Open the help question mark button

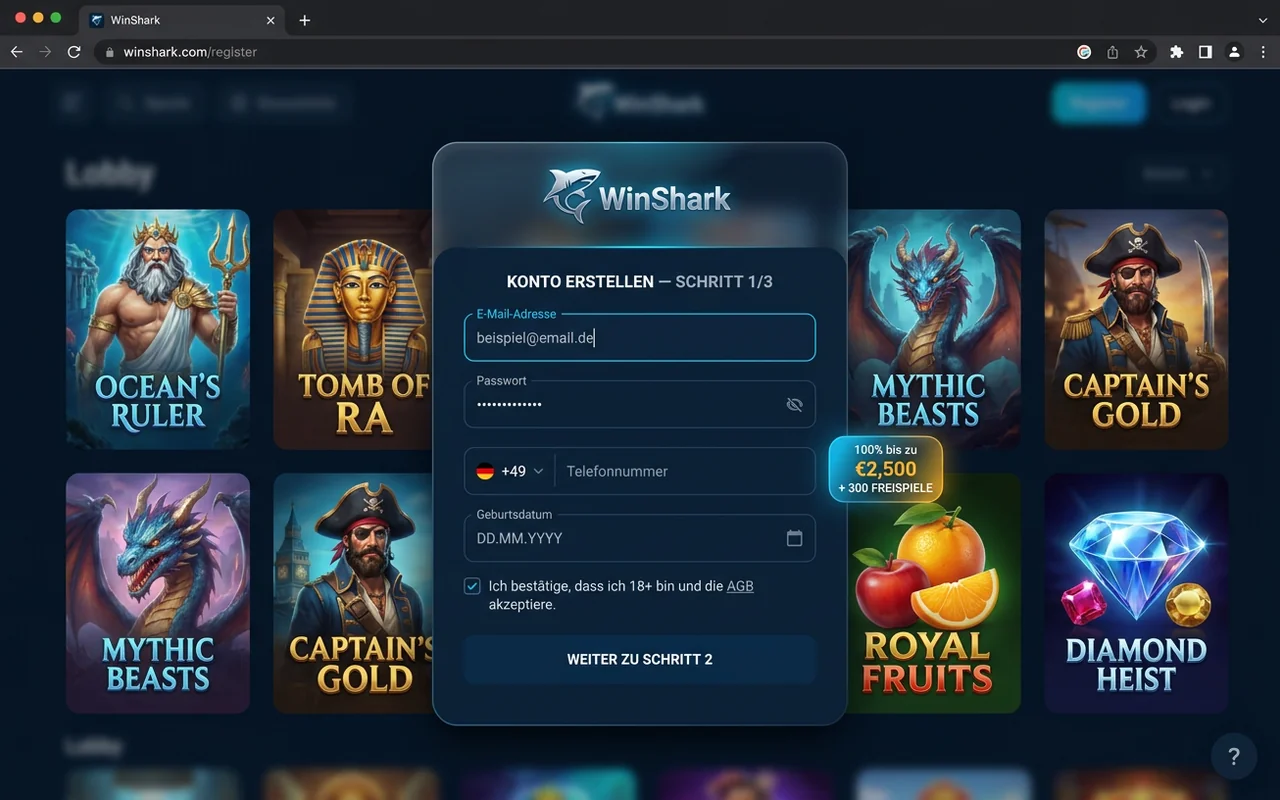1234,756
